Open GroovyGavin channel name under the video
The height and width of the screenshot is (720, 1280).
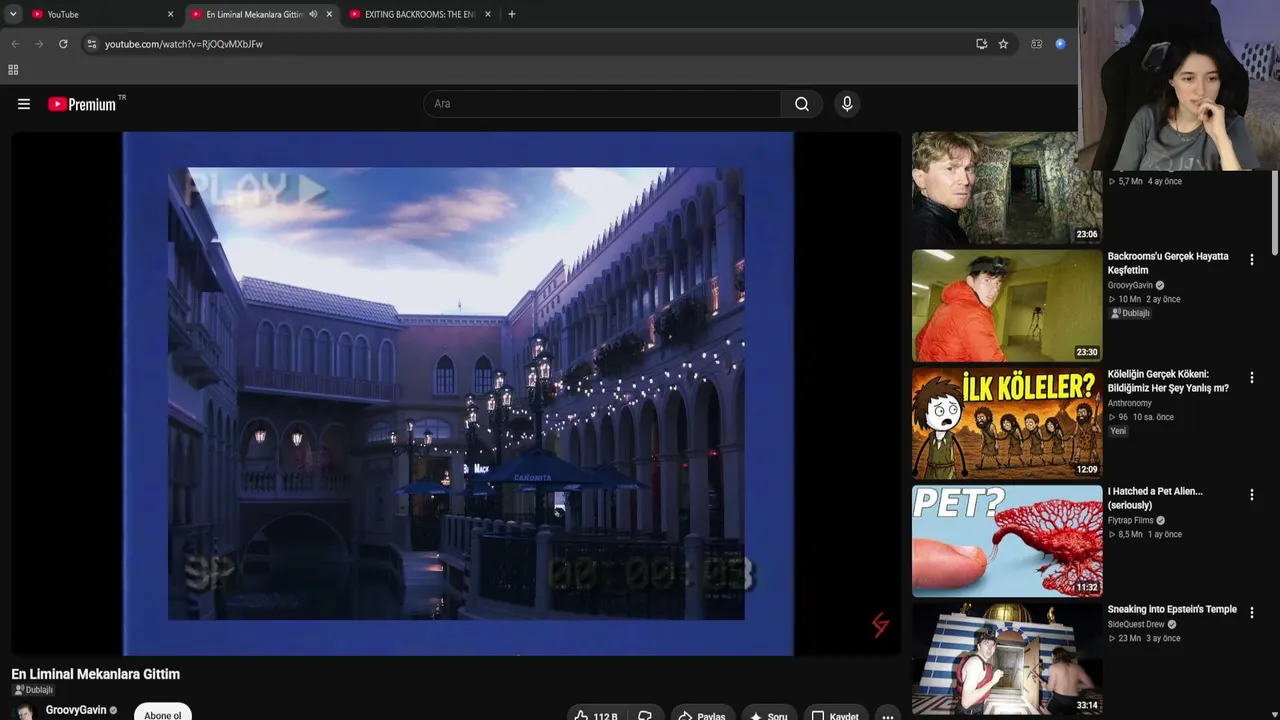pos(76,710)
